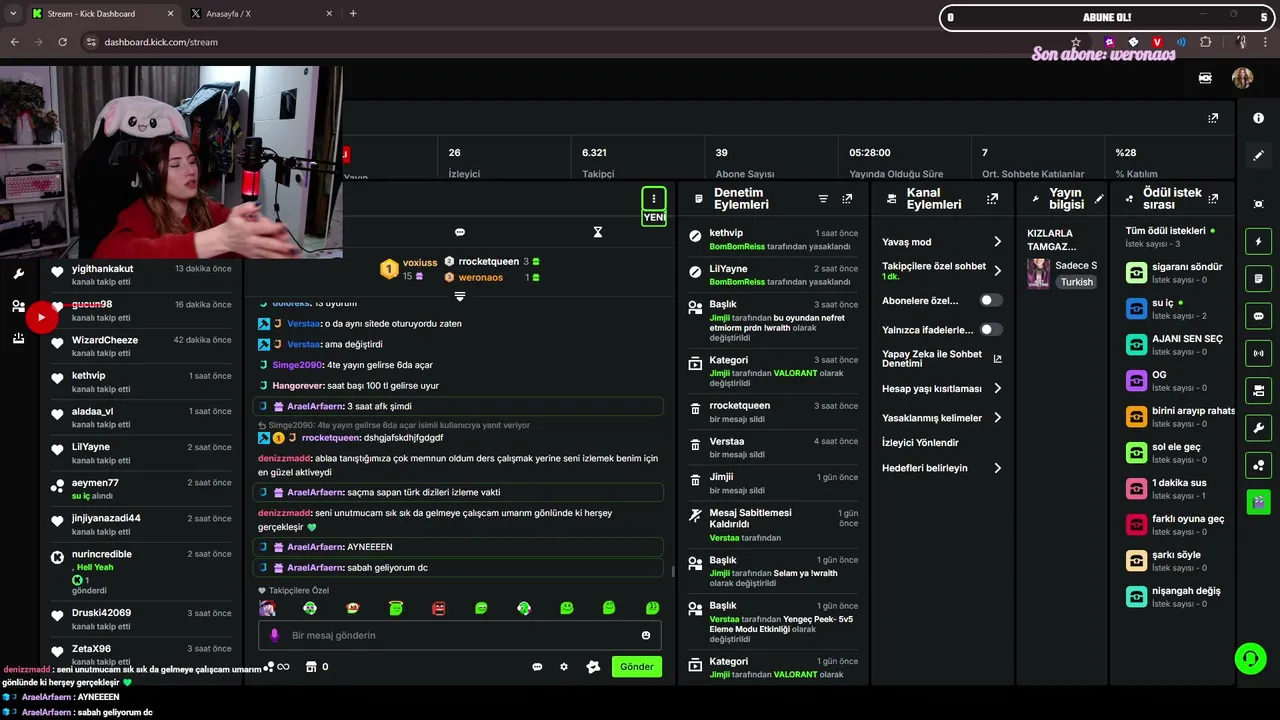Click the info icon at top right

coord(1259,118)
